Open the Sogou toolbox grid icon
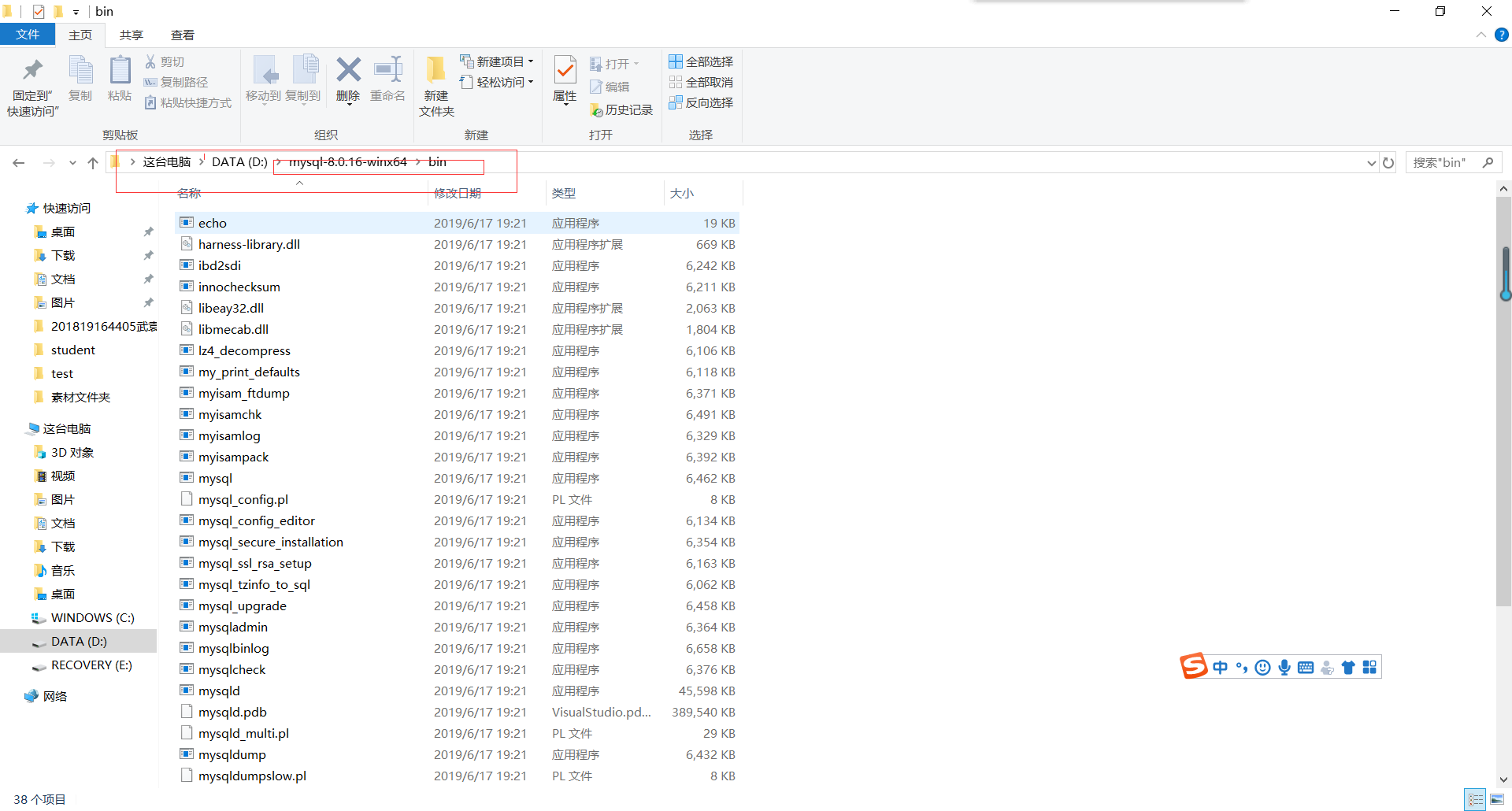The image size is (1512, 811). point(1370,668)
